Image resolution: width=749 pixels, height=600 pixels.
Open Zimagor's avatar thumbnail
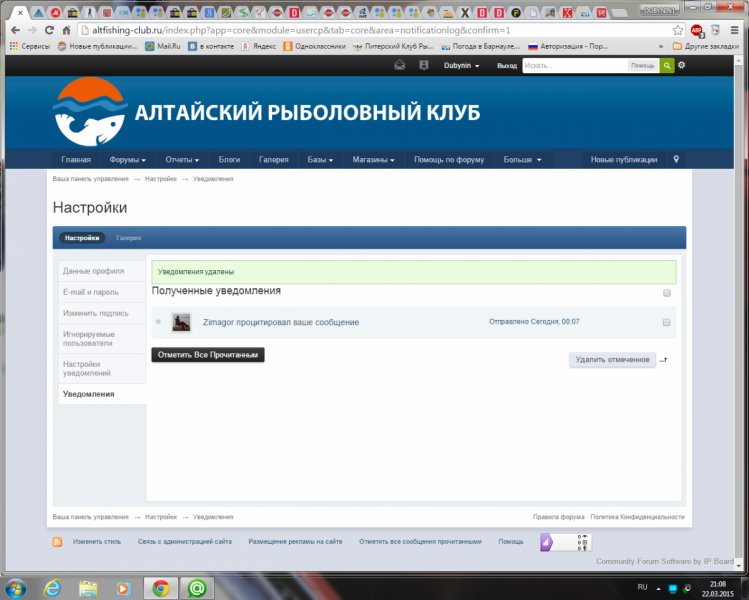pos(182,322)
